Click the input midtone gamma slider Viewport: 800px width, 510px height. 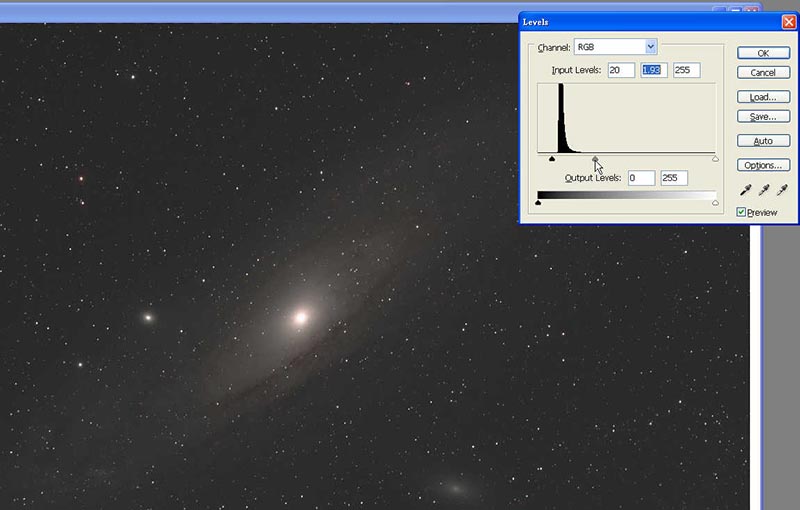(x=596, y=158)
